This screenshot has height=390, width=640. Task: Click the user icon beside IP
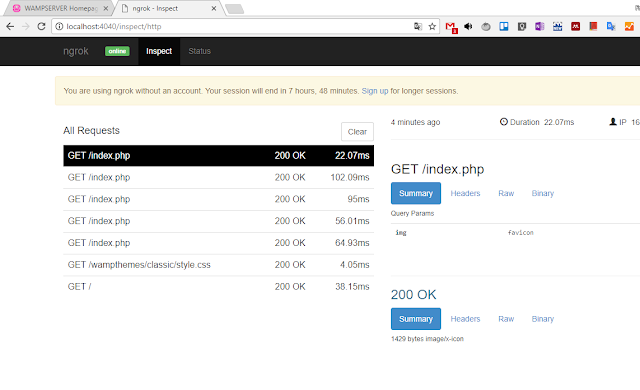pos(613,122)
